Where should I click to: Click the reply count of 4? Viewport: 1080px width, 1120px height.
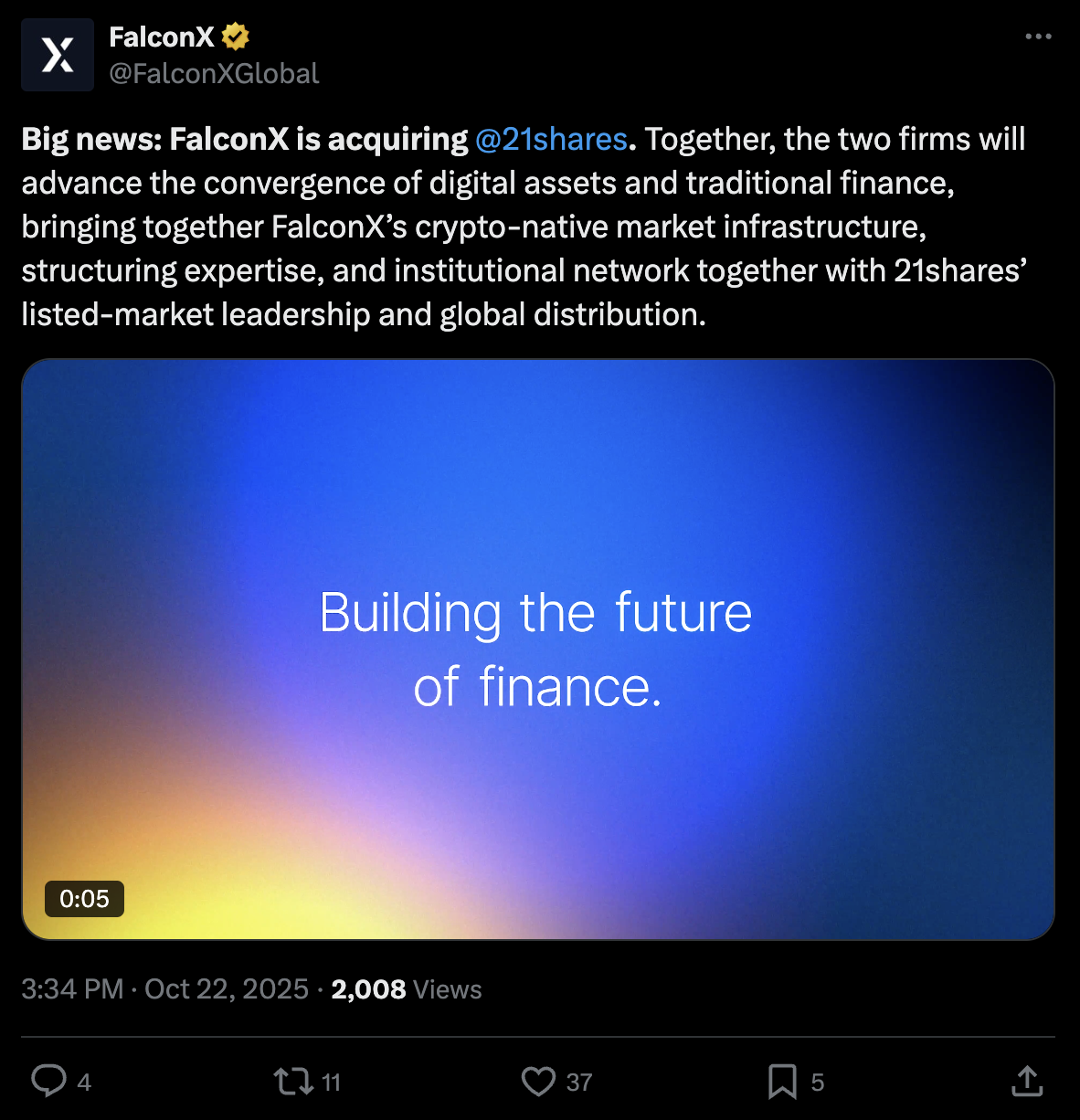(84, 1083)
